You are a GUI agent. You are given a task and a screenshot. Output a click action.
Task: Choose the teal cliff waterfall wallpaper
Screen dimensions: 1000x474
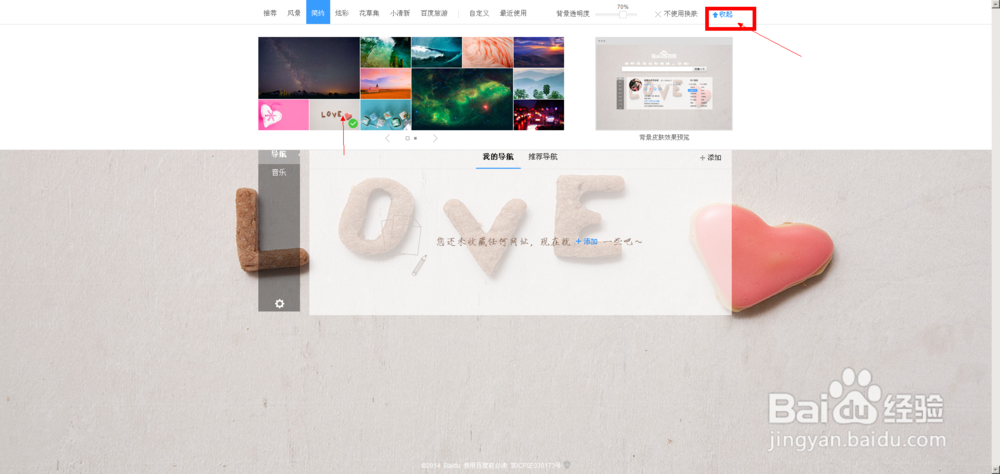coord(385,52)
